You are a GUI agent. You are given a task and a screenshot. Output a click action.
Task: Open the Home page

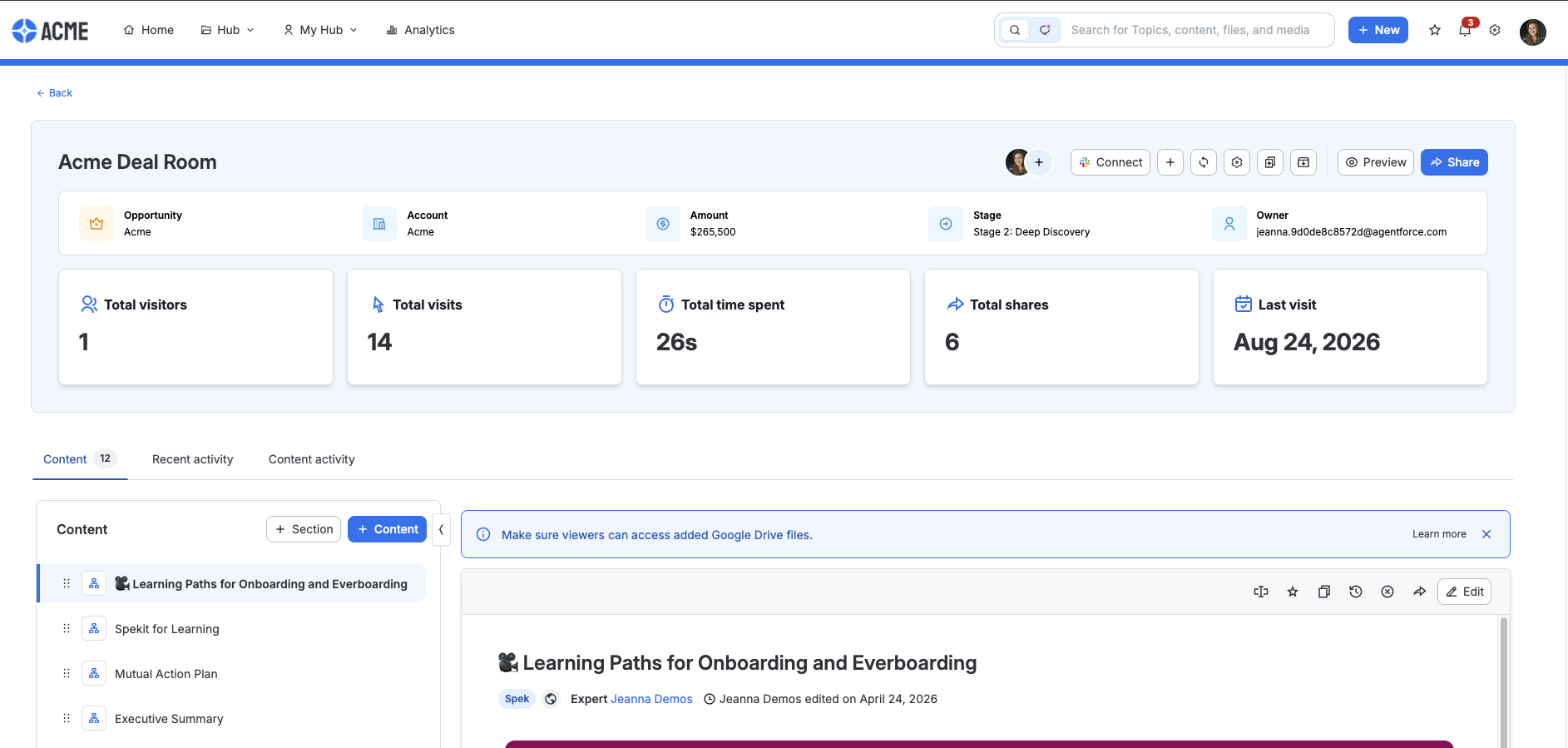[x=149, y=30]
